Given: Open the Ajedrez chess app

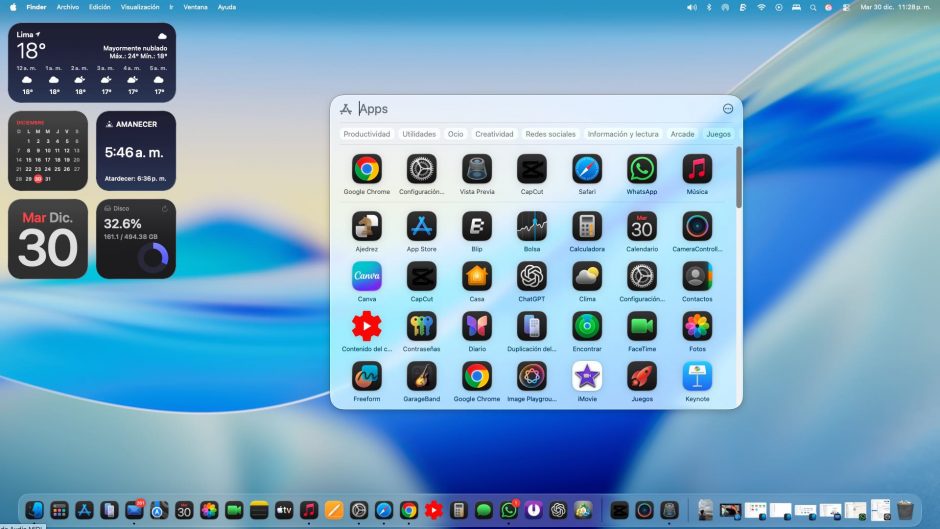Looking at the screenshot, I should point(366,226).
